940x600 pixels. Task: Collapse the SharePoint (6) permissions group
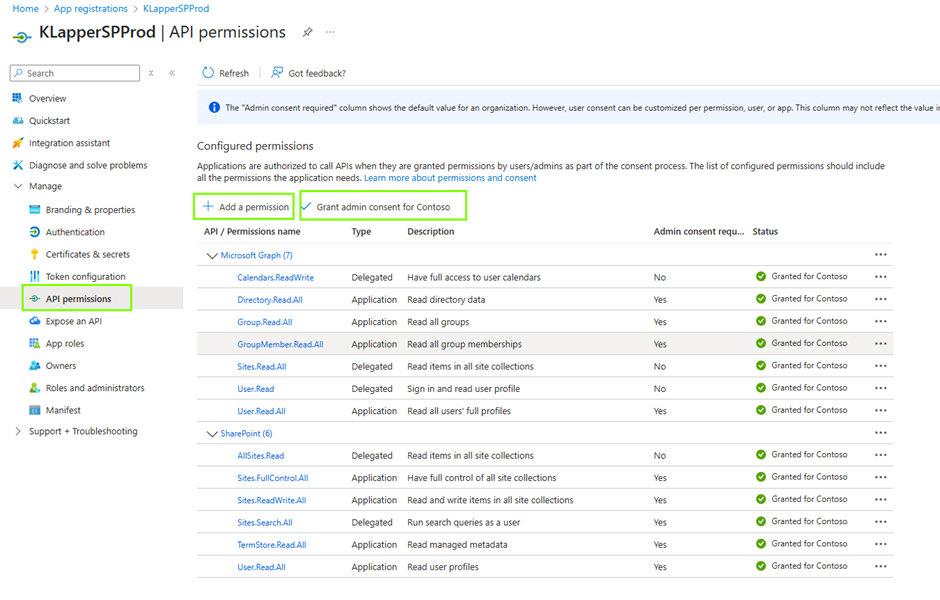click(x=212, y=433)
